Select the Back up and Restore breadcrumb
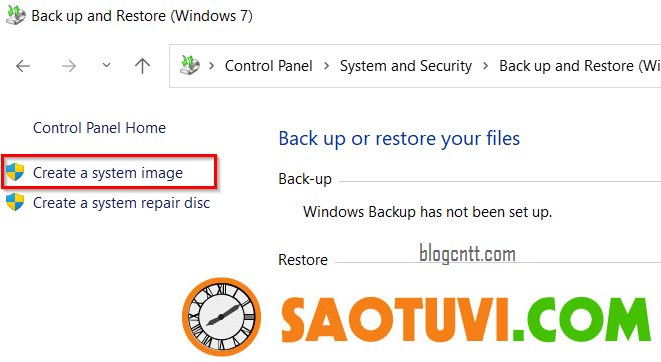 coord(580,66)
